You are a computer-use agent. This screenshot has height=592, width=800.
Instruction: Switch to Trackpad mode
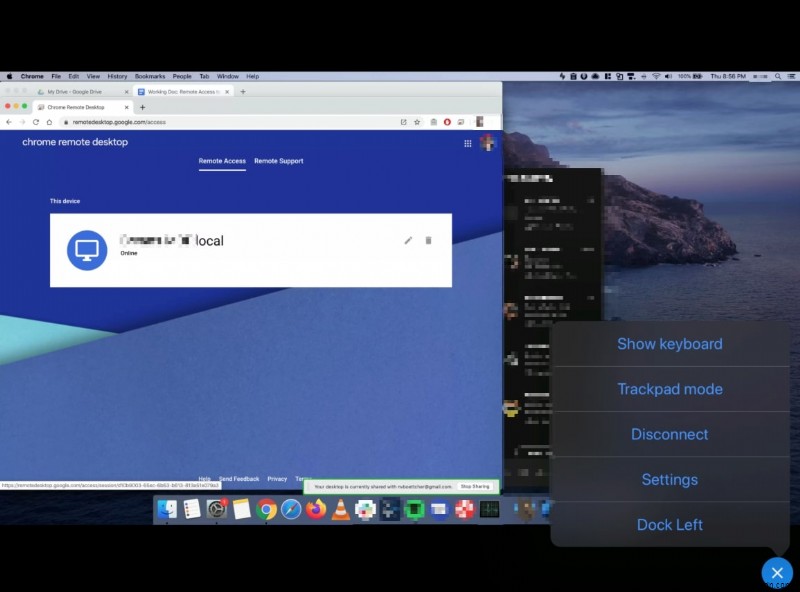(669, 389)
